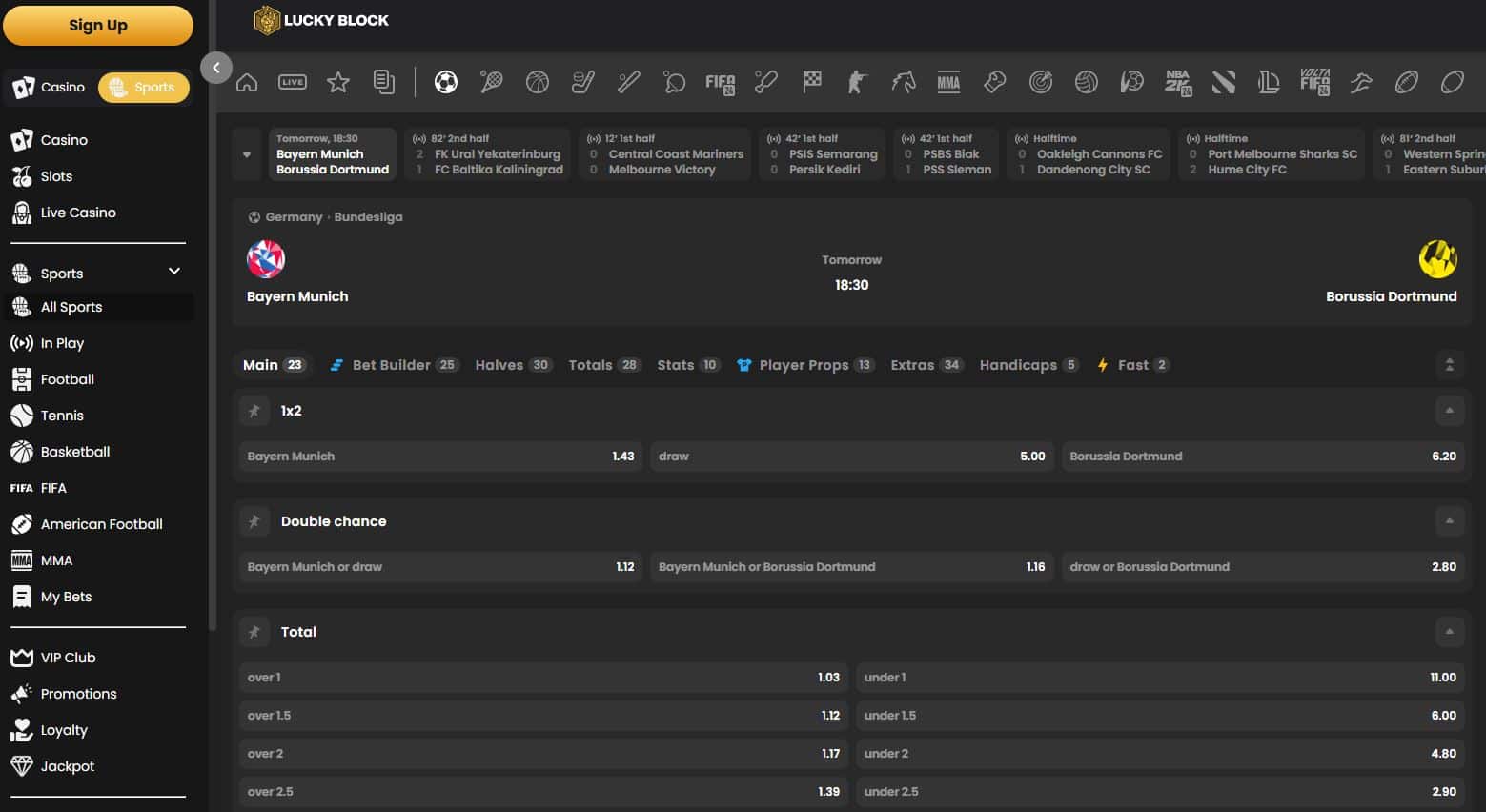1486x812 pixels.
Task: Select the NBA 2K icon
Action: tap(1178, 83)
